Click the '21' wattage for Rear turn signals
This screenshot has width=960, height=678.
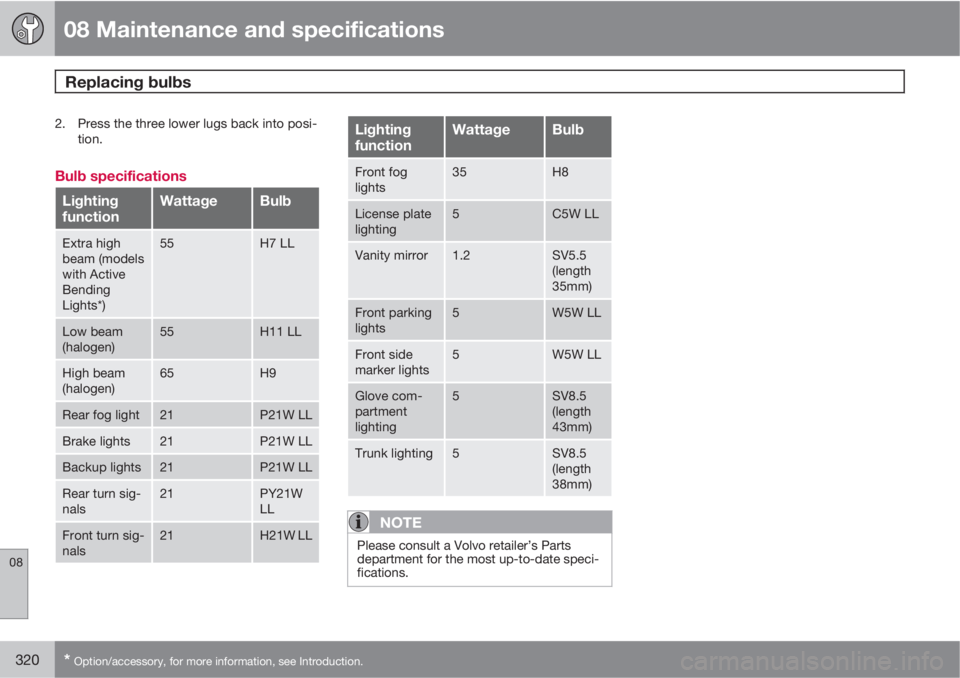point(166,494)
